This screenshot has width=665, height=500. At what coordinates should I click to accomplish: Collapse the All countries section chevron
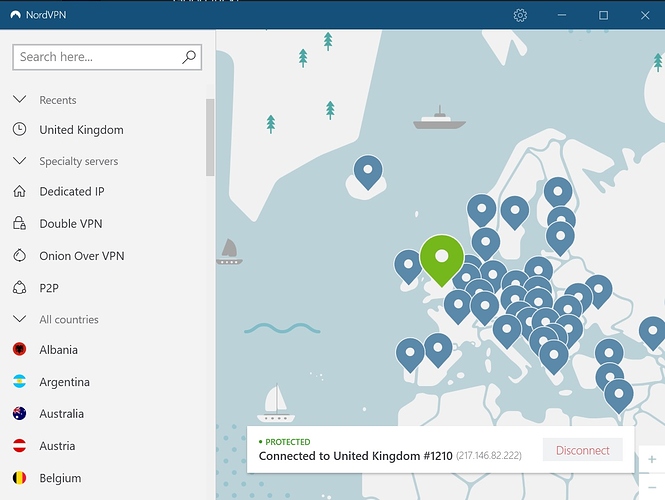pos(20,318)
